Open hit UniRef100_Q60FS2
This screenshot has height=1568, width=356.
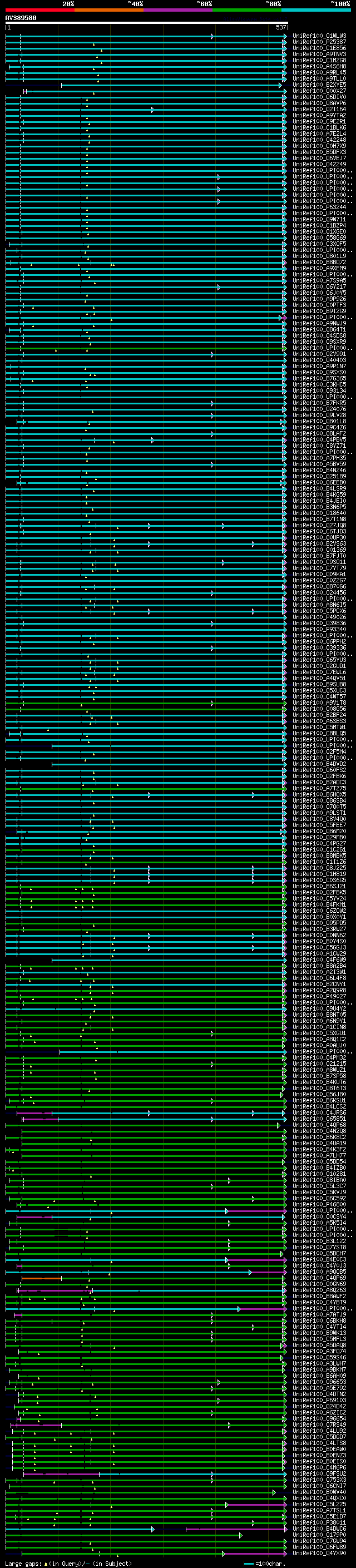tap(319, 770)
